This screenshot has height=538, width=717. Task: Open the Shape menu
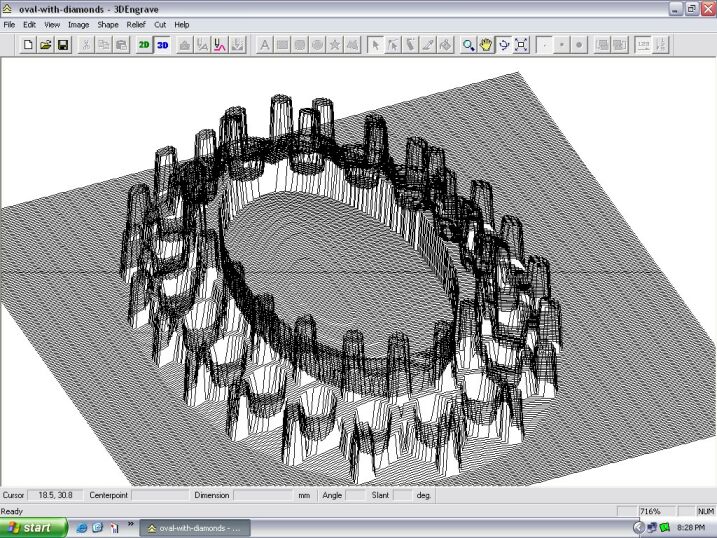pos(108,24)
